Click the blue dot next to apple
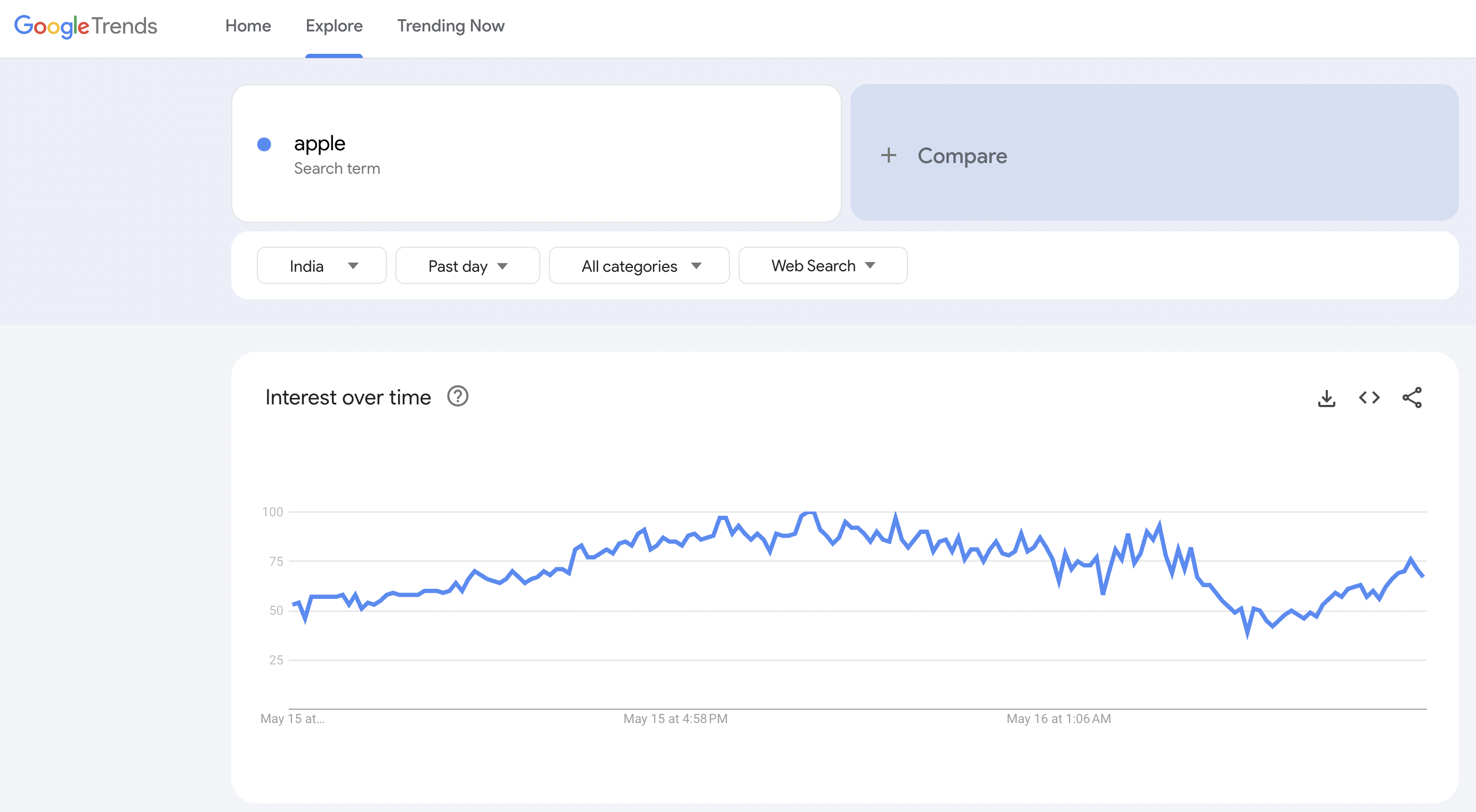 coord(264,144)
